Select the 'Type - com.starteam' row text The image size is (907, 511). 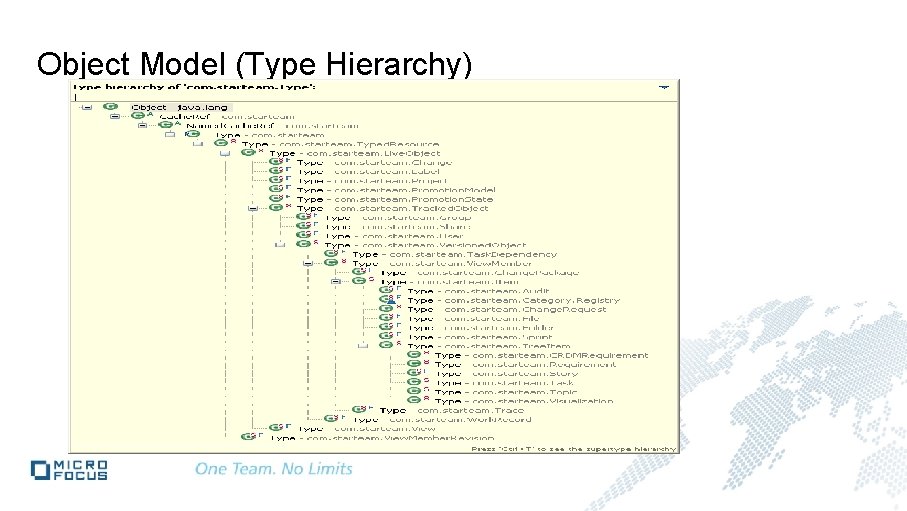pos(270,135)
